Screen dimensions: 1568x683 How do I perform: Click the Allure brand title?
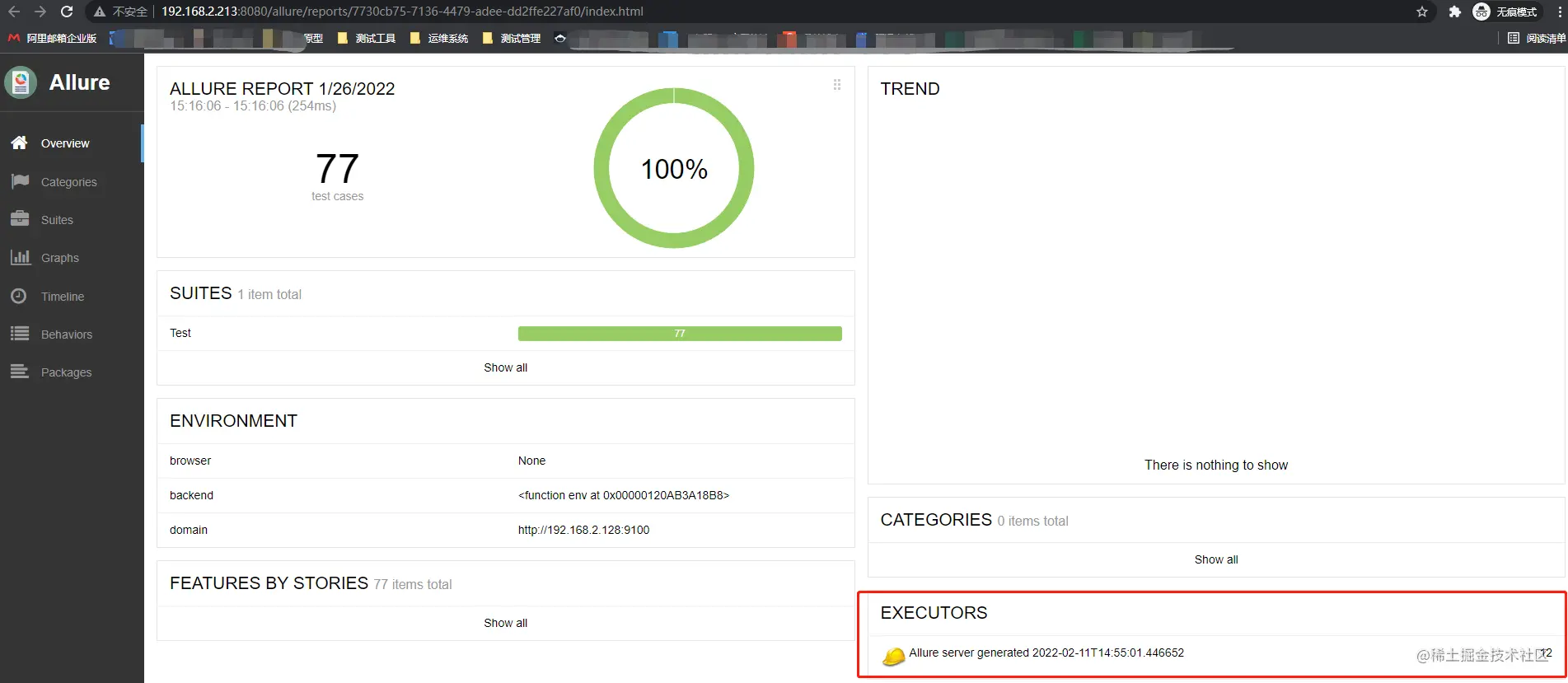pyautogui.click(x=79, y=82)
